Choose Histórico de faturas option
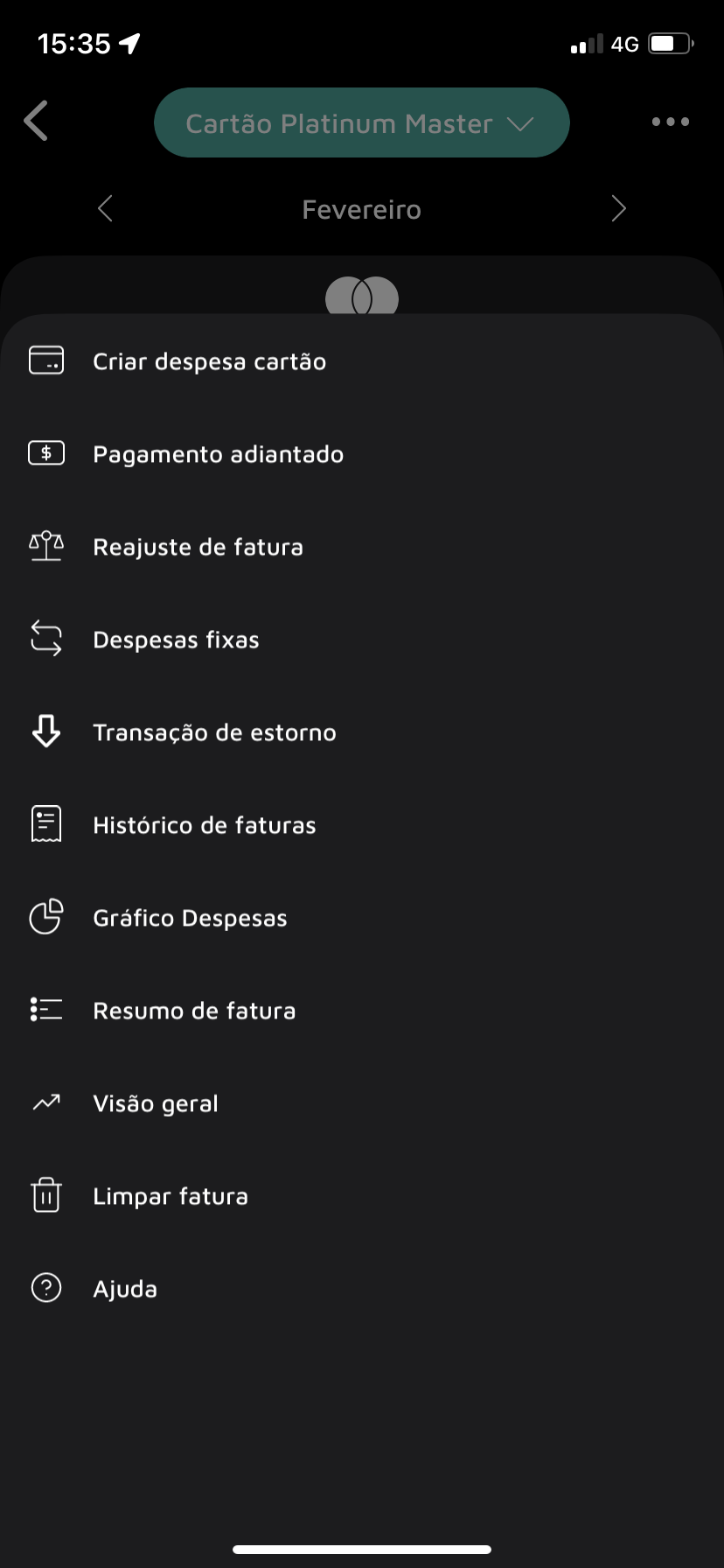Screen dimensions: 724x1568 [x=205, y=825]
